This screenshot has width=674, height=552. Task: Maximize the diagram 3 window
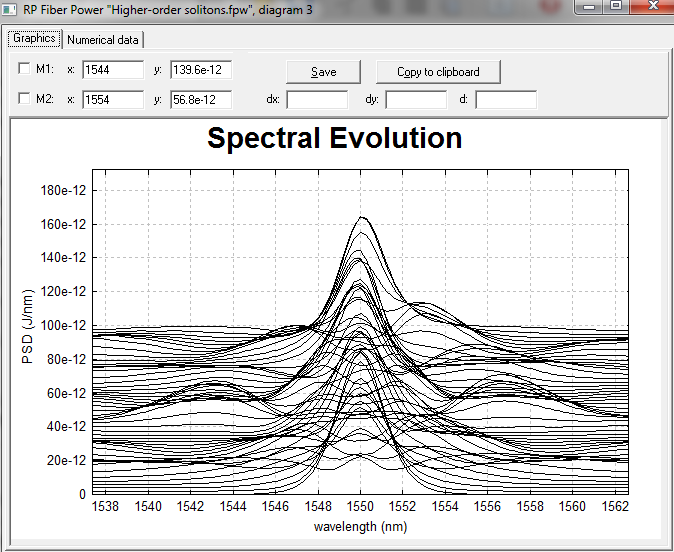click(x=616, y=7)
